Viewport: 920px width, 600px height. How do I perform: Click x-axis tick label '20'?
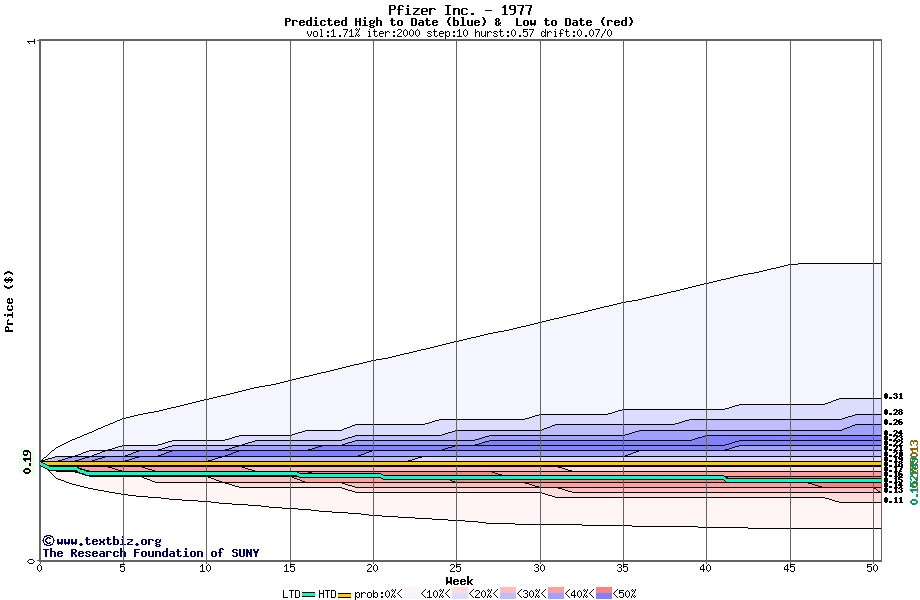[373, 568]
